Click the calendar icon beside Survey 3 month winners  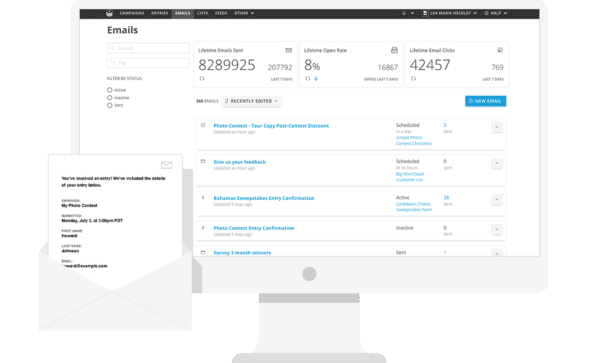click(x=203, y=252)
